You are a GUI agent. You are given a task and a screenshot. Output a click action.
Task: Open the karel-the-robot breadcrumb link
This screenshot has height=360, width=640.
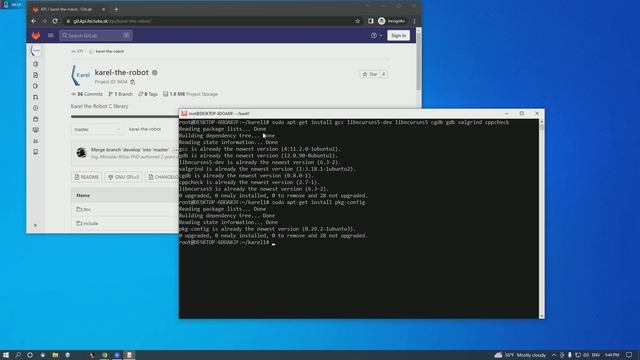click(x=109, y=51)
